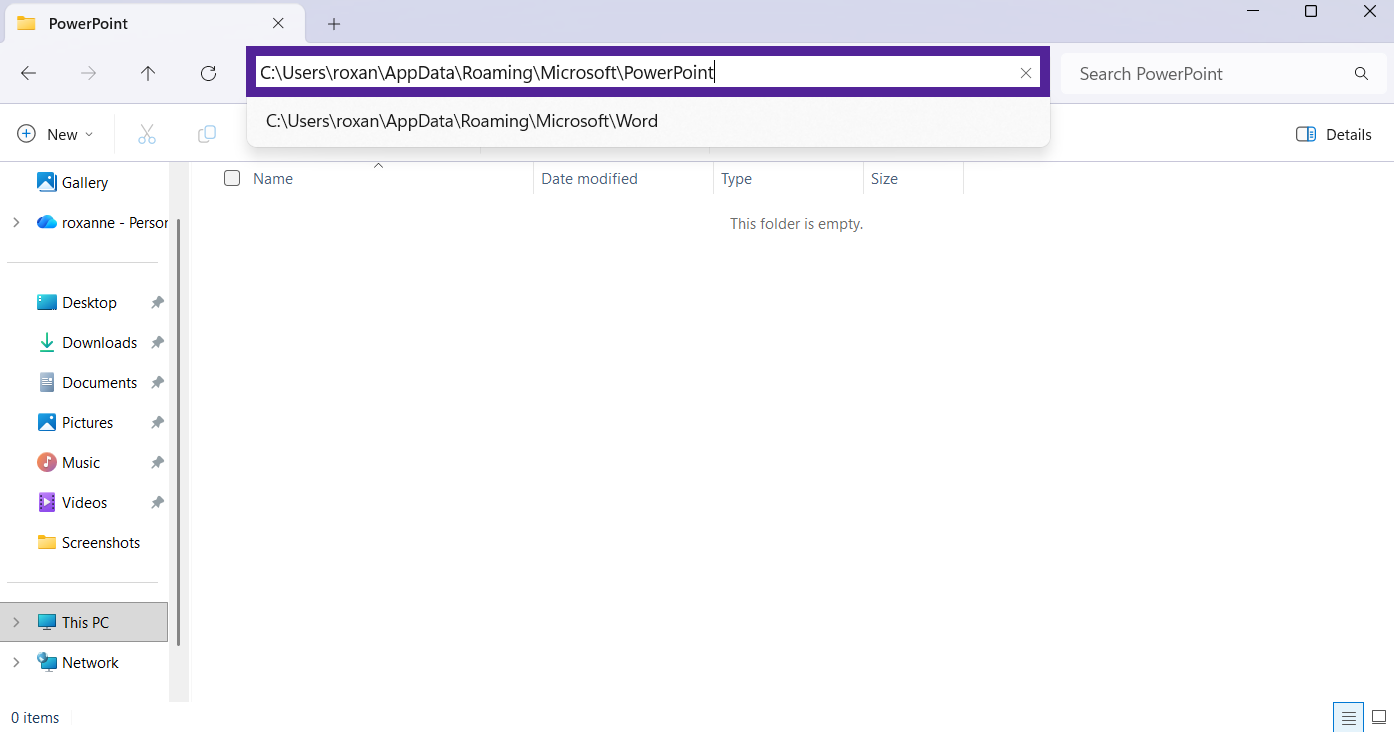
Task: Expand the Network tree node
Action: 15,662
